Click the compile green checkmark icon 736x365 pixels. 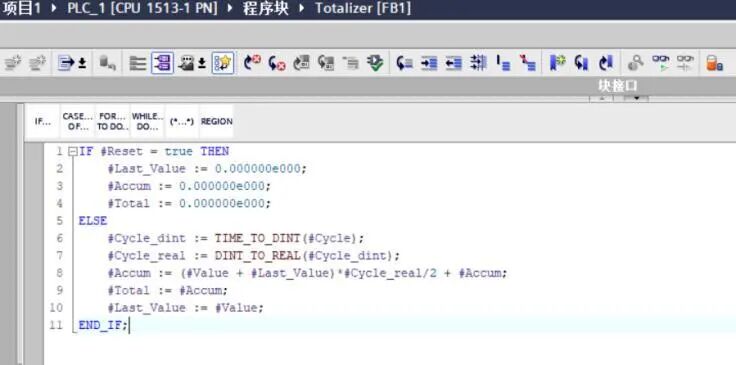(x=376, y=63)
